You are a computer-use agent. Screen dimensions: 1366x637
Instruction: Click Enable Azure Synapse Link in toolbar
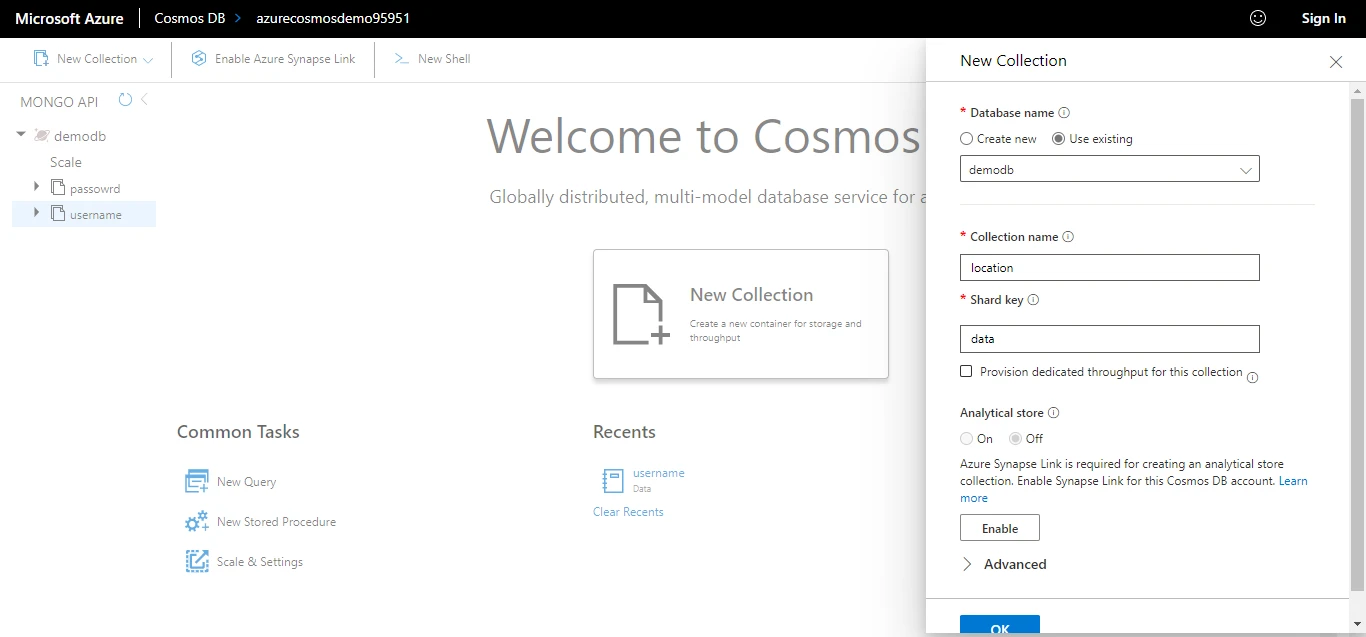pos(273,59)
